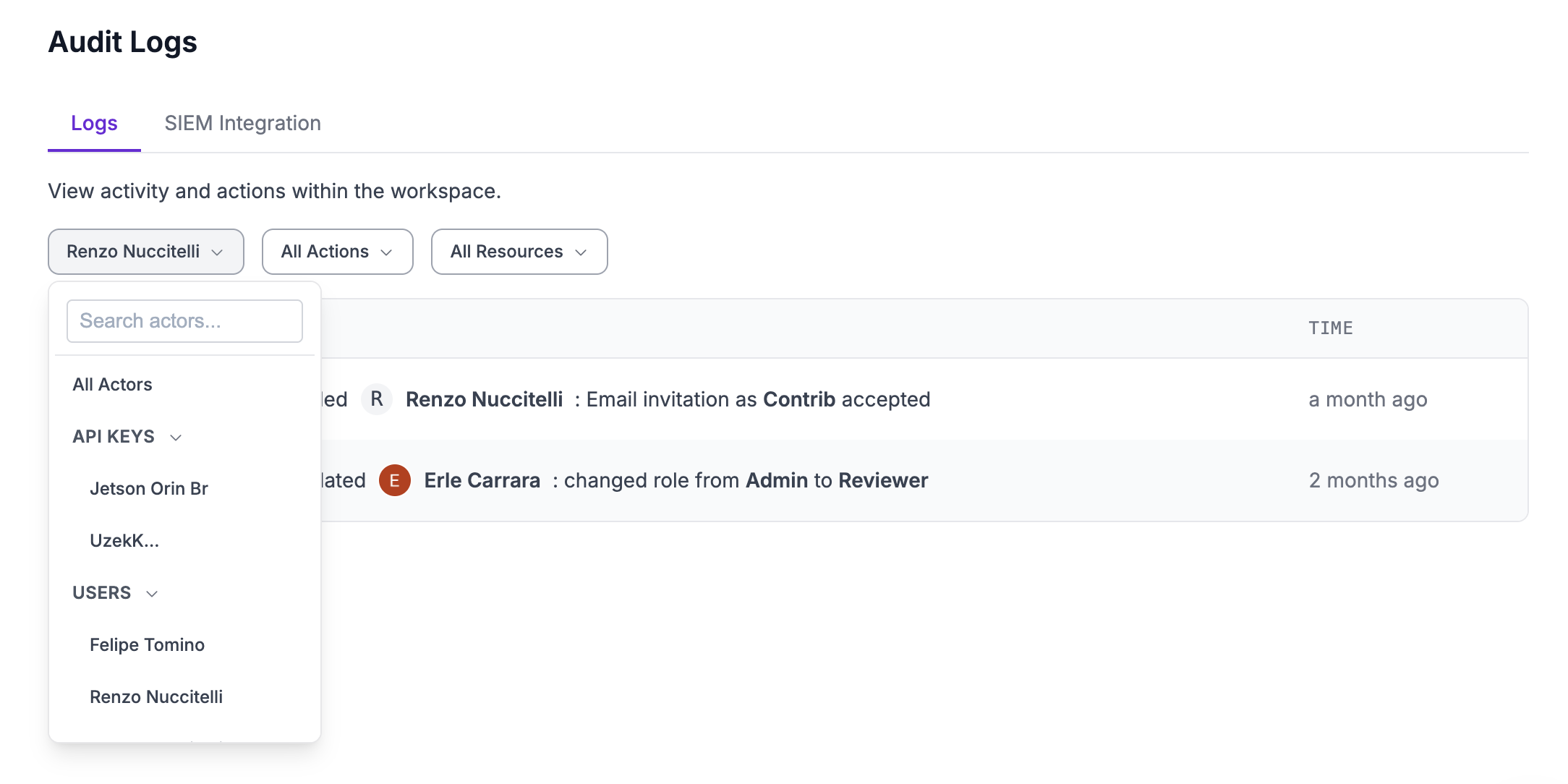Click the 'a month ago' timestamp
Viewport: 1568px width, 784px height.
1368,399
